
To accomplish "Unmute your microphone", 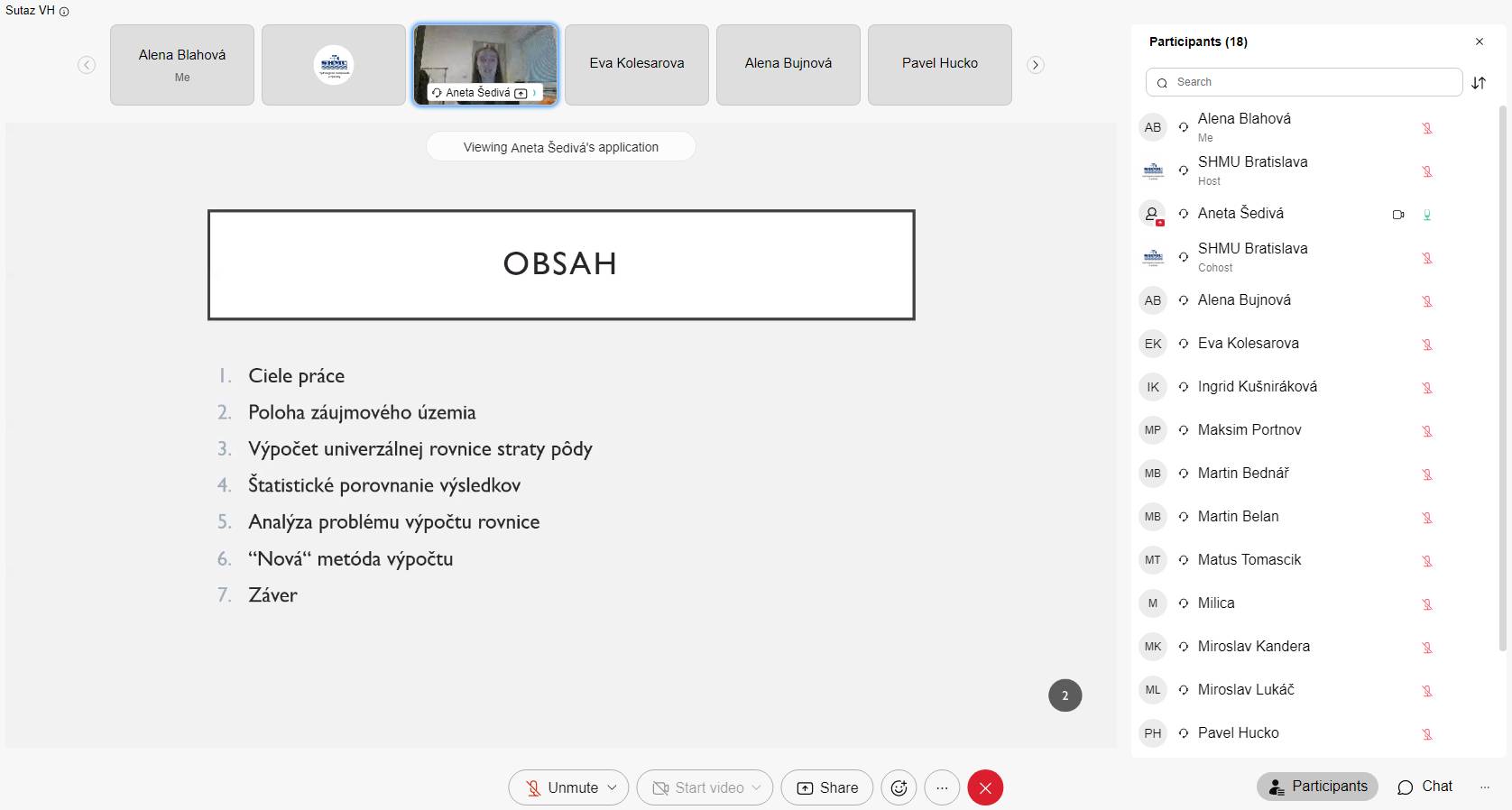I will [x=561, y=787].
